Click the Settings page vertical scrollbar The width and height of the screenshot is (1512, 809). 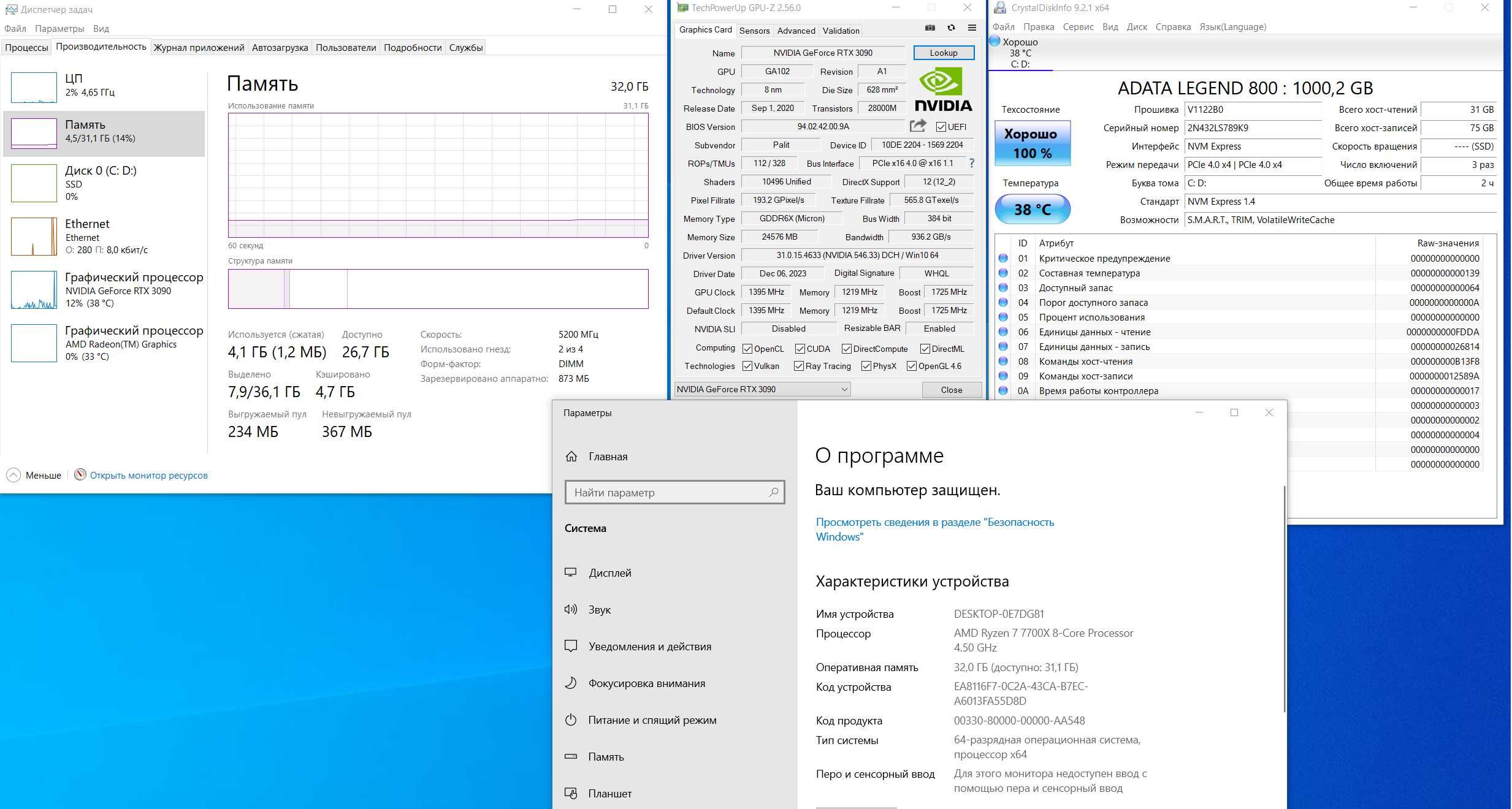point(1284,599)
